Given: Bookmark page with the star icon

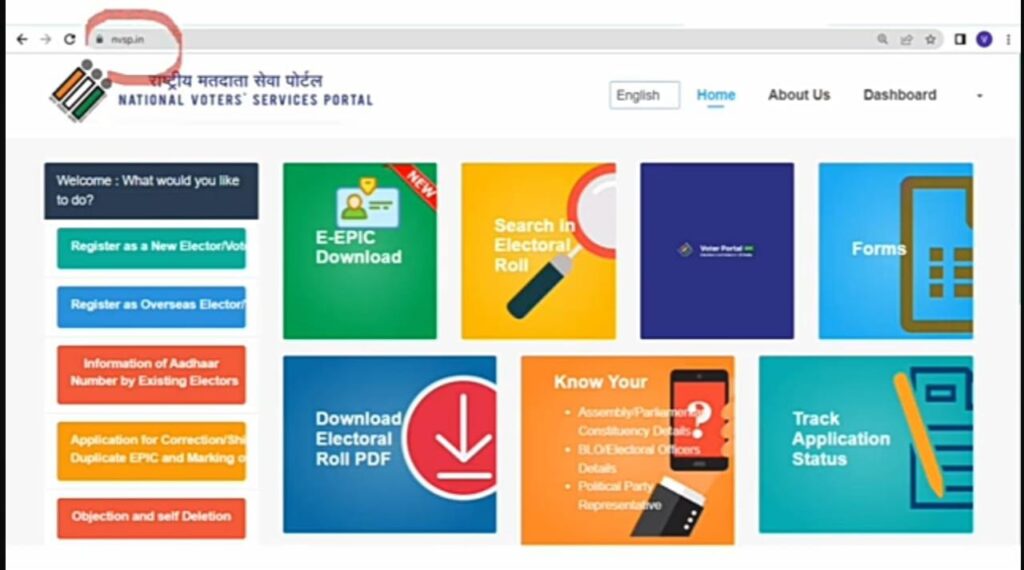Looking at the screenshot, I should click(930, 40).
